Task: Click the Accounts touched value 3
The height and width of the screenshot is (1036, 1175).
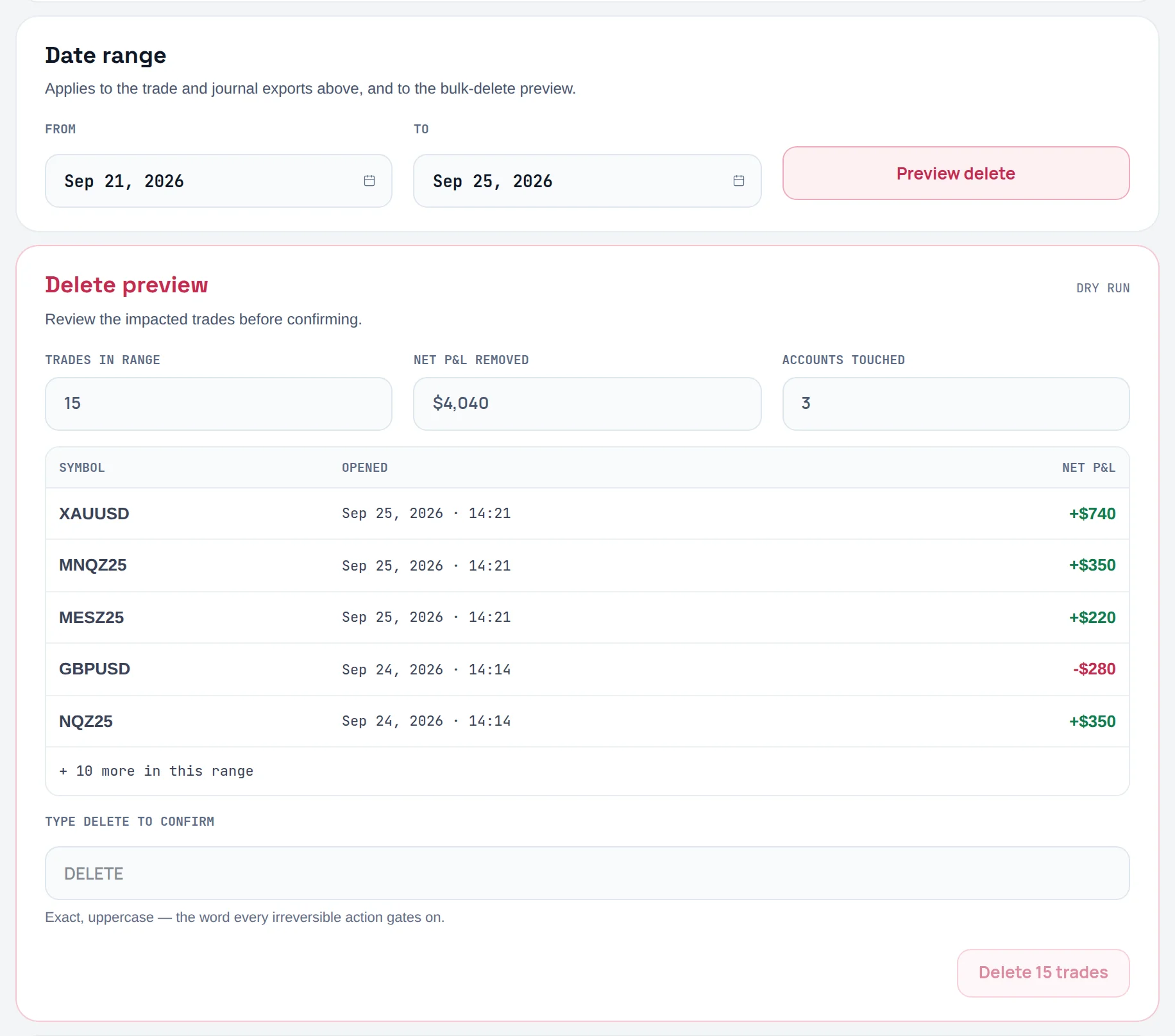Action: point(956,403)
